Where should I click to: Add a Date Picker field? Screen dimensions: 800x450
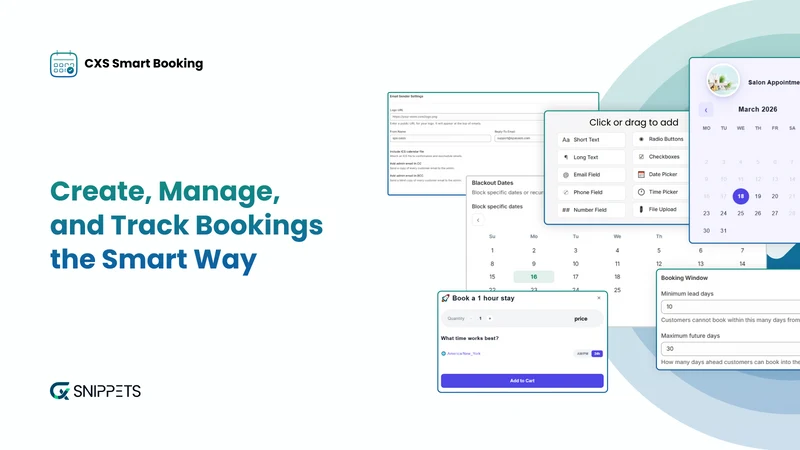[661, 174]
